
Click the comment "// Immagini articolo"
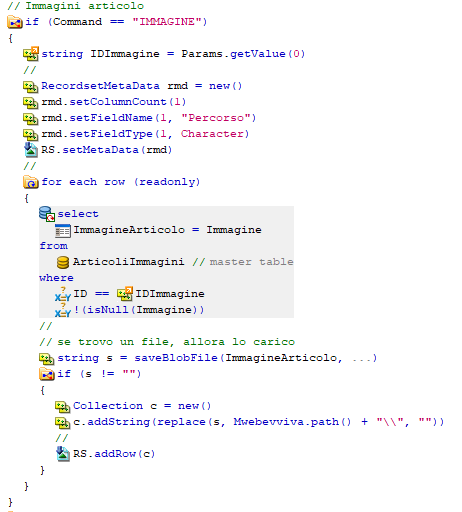[x=75, y=6]
